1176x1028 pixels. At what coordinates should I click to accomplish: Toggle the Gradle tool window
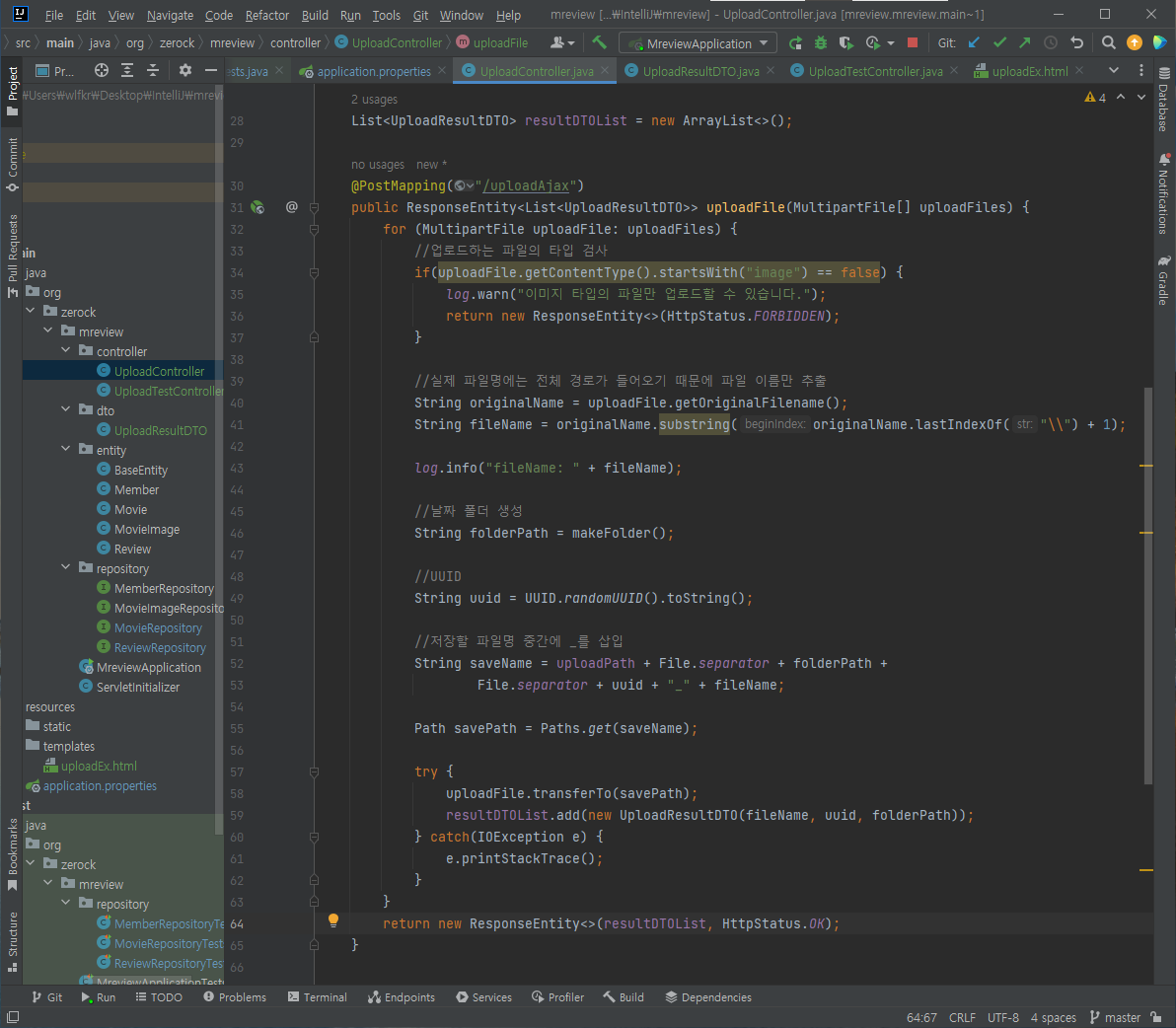[x=1163, y=279]
